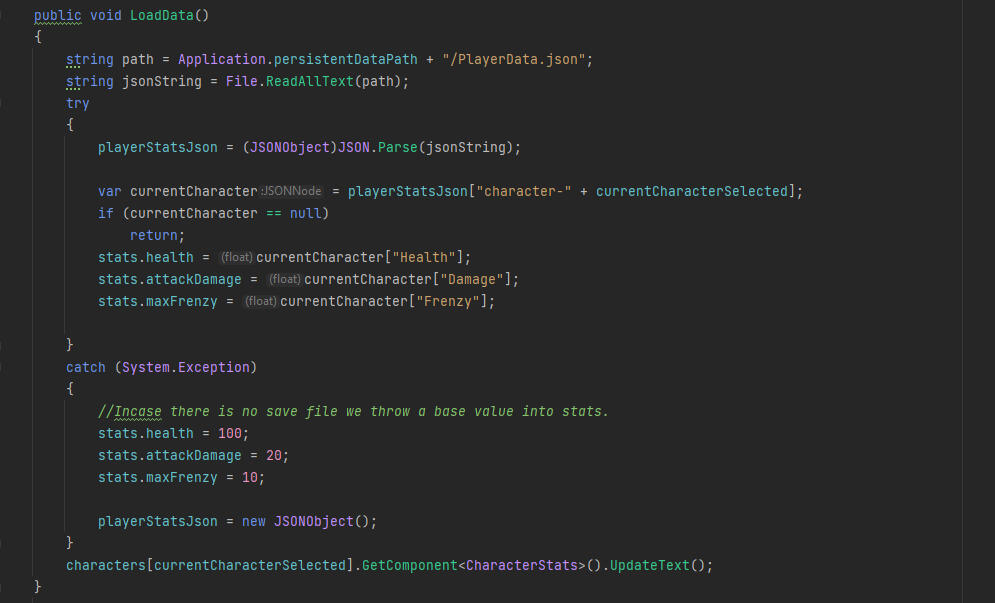Click the JSON.Parse method call
Screen dimensions: 995x603
(x=393, y=147)
